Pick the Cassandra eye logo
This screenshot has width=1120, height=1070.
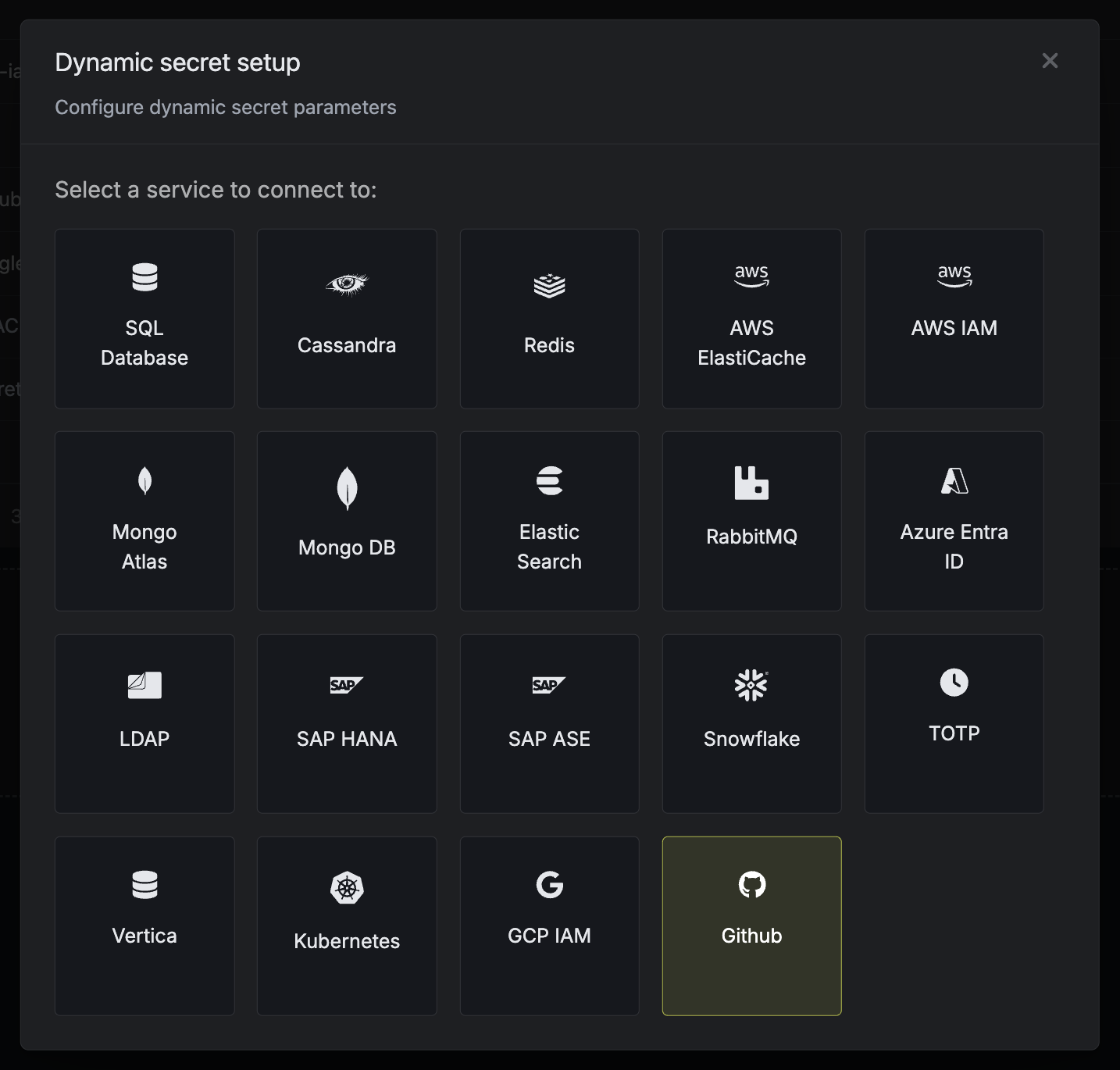[347, 284]
